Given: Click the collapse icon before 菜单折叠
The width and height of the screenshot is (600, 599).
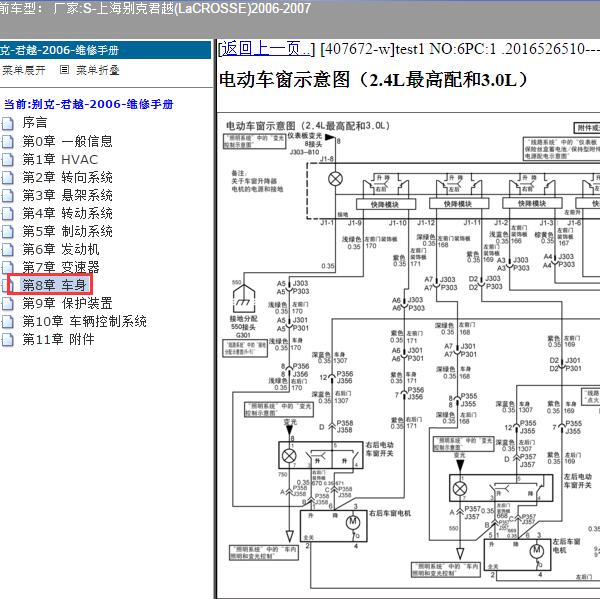Looking at the screenshot, I should pos(64,70).
